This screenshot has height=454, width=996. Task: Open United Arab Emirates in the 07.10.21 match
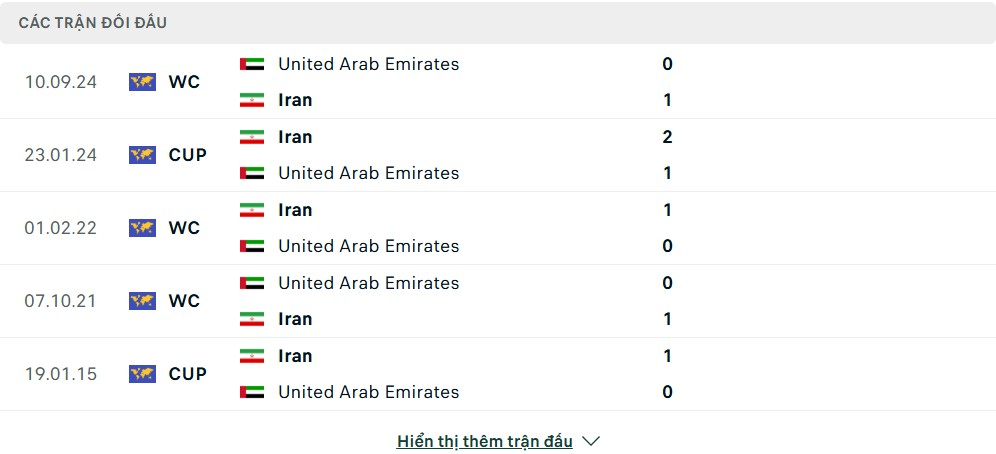pos(368,283)
